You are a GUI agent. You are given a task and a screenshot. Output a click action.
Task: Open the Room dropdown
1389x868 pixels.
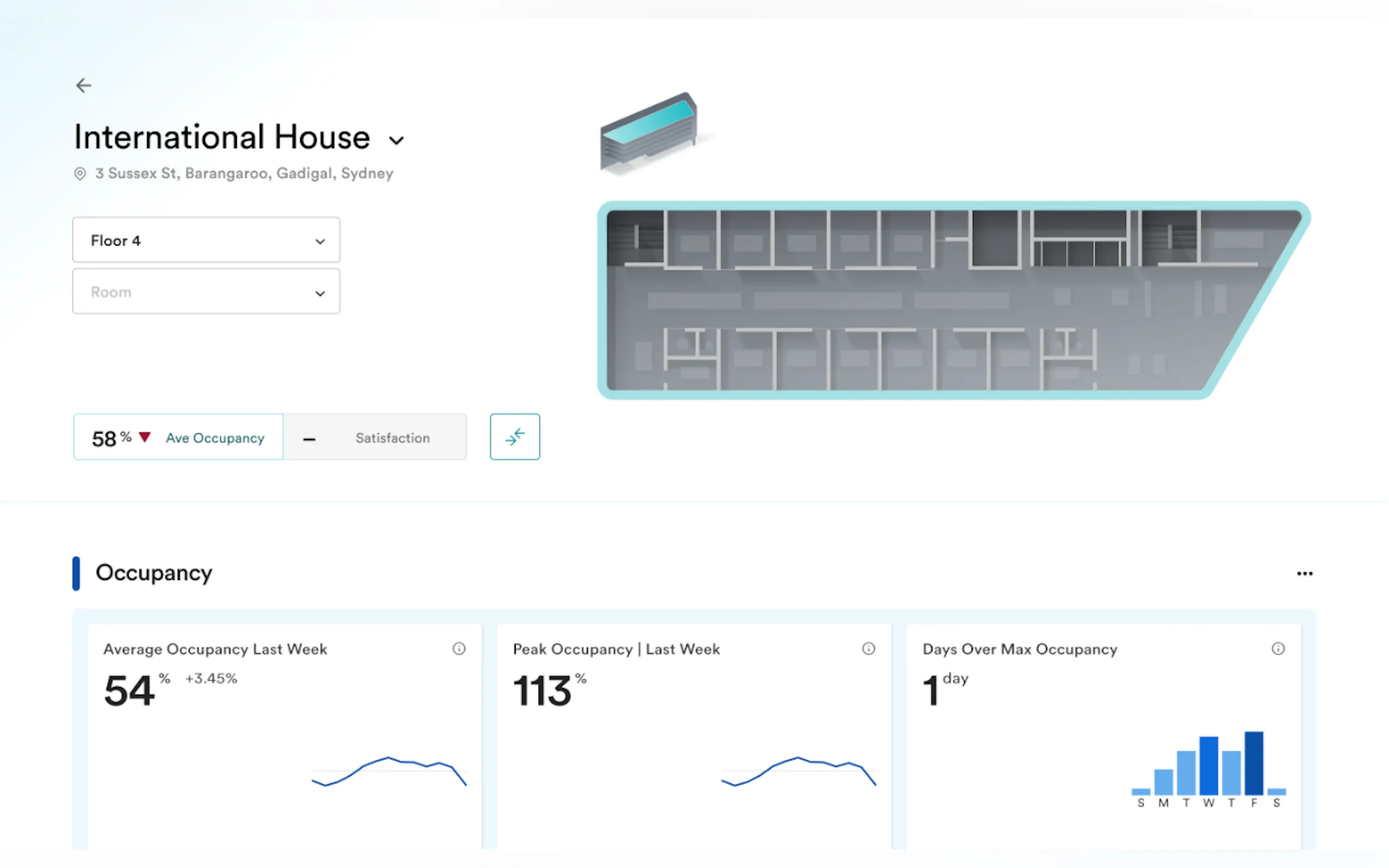pos(206,292)
